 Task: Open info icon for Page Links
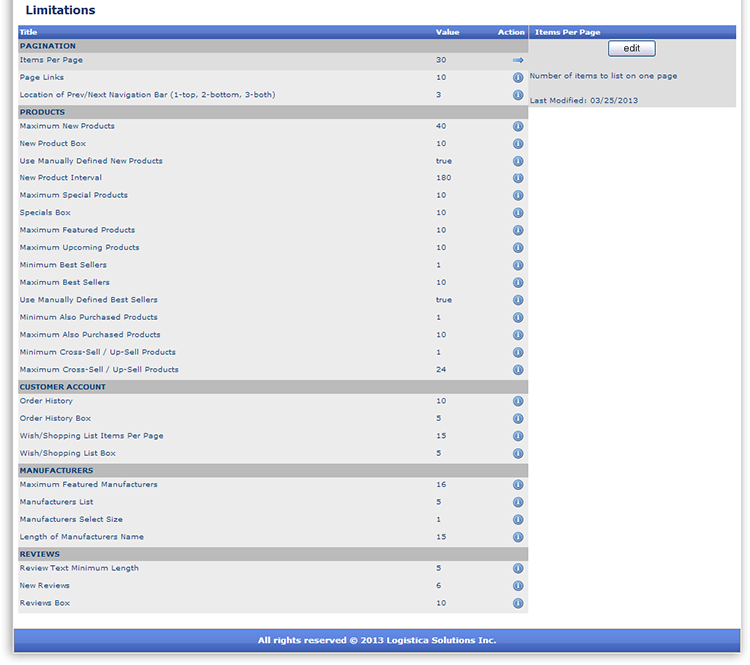pyautogui.click(x=518, y=78)
